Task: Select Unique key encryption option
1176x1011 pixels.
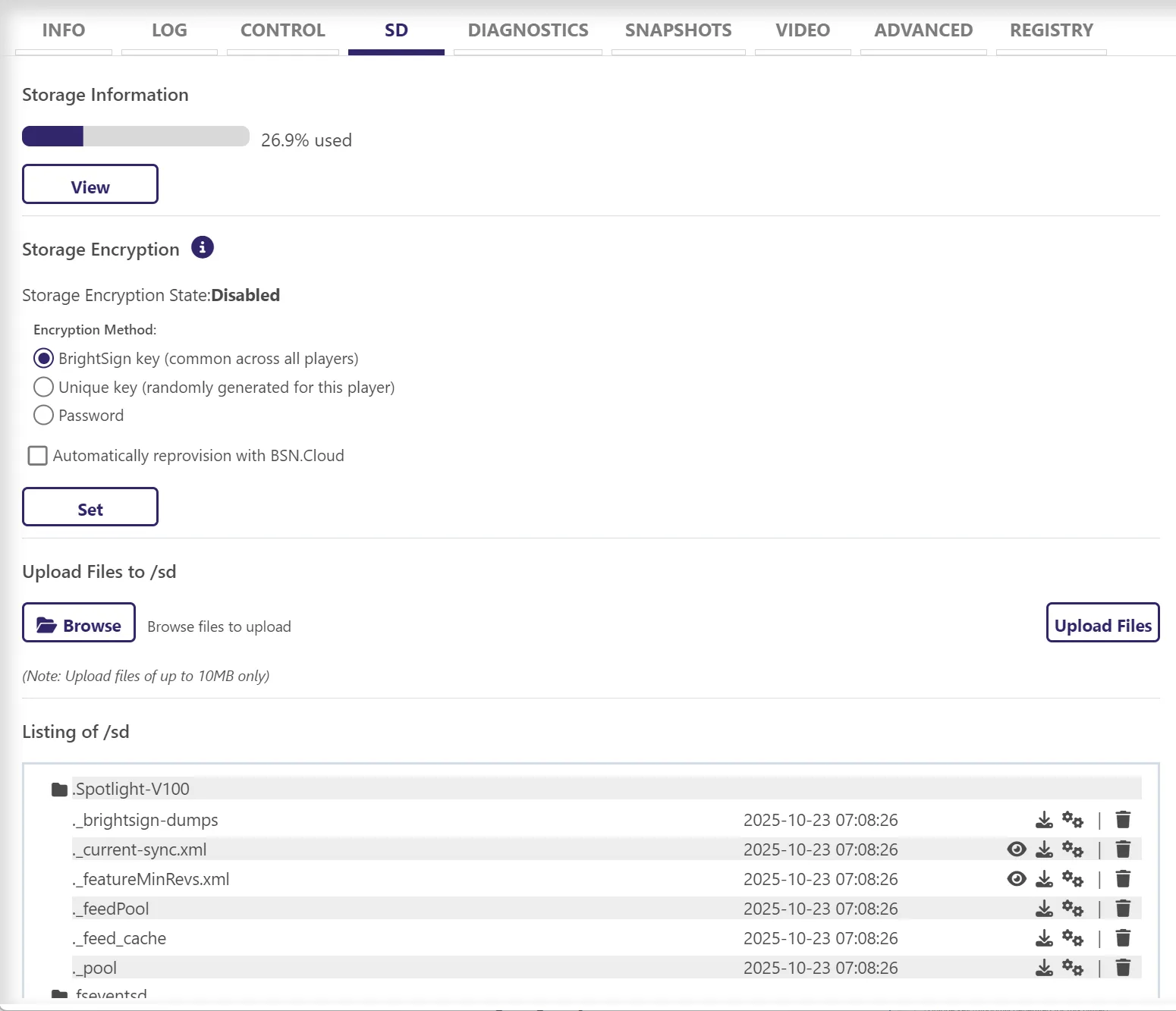Action: point(44,388)
